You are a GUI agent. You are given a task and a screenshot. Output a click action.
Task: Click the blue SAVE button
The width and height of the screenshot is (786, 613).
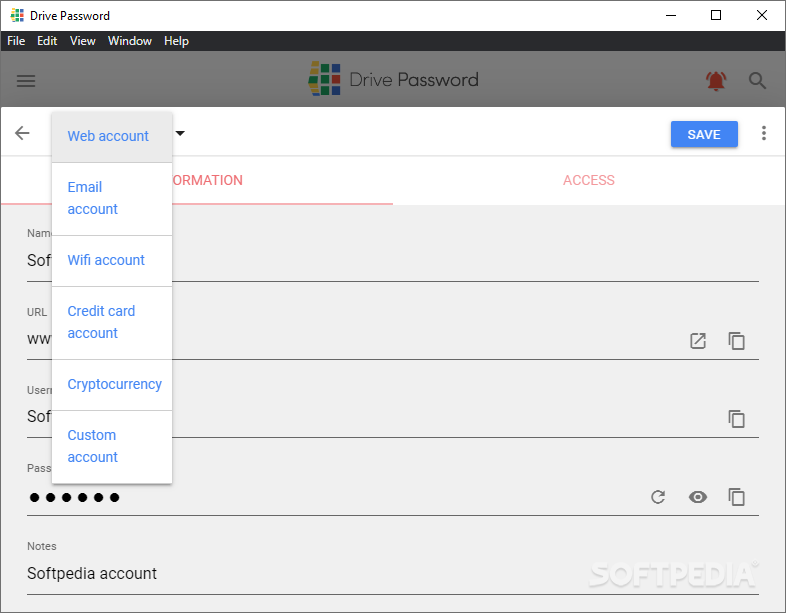(704, 134)
